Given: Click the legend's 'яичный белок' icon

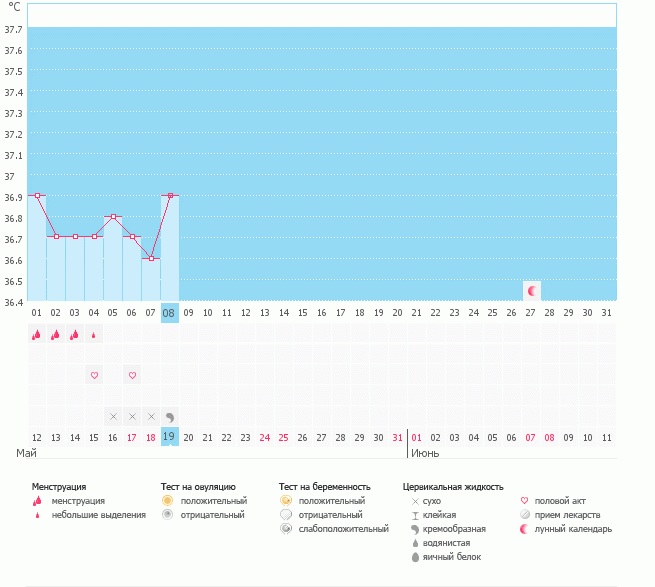Looking at the screenshot, I should click(415, 557).
